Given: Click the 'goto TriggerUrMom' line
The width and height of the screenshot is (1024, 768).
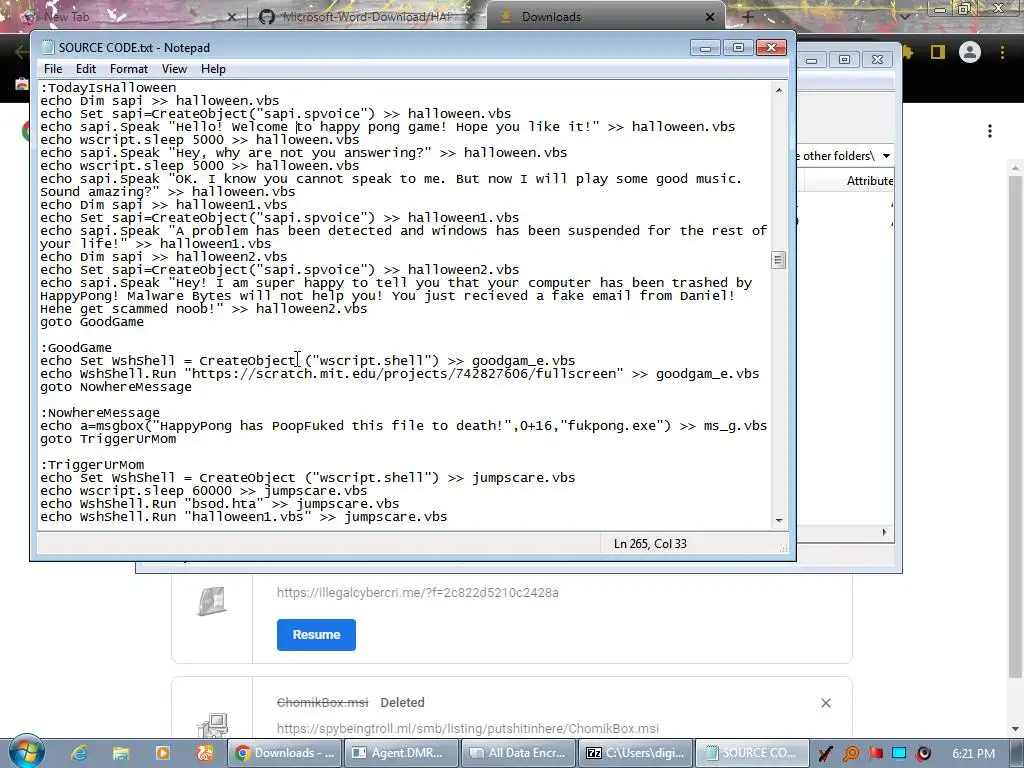Looking at the screenshot, I should 108,439.
